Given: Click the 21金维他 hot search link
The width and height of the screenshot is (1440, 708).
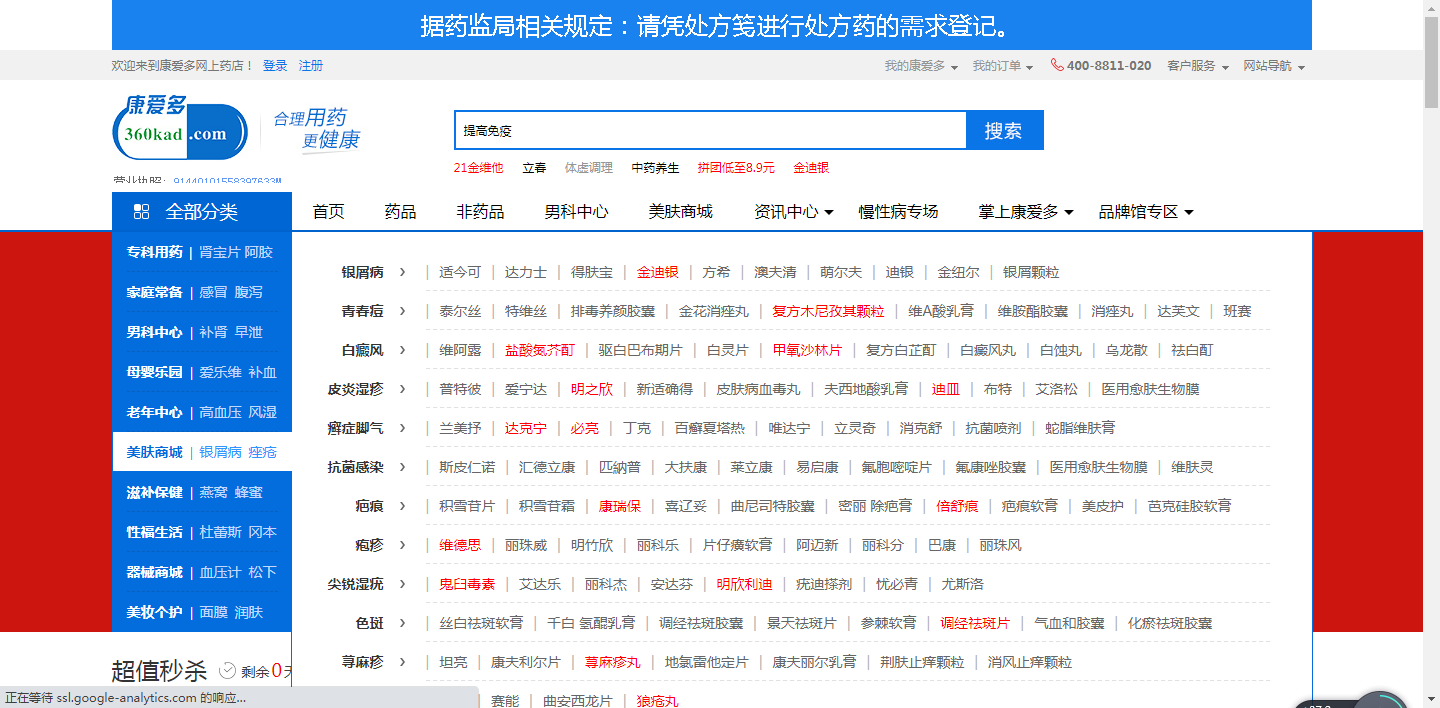Looking at the screenshot, I should pos(478,168).
